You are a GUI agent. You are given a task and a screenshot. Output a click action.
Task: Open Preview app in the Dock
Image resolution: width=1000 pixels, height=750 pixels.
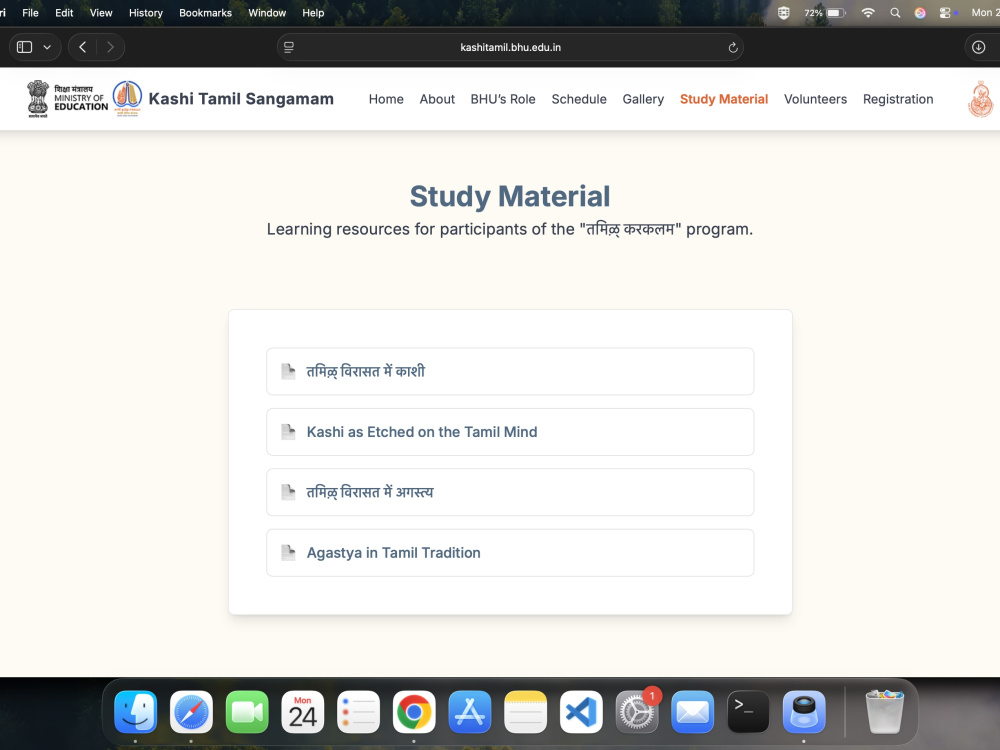[x=804, y=712]
